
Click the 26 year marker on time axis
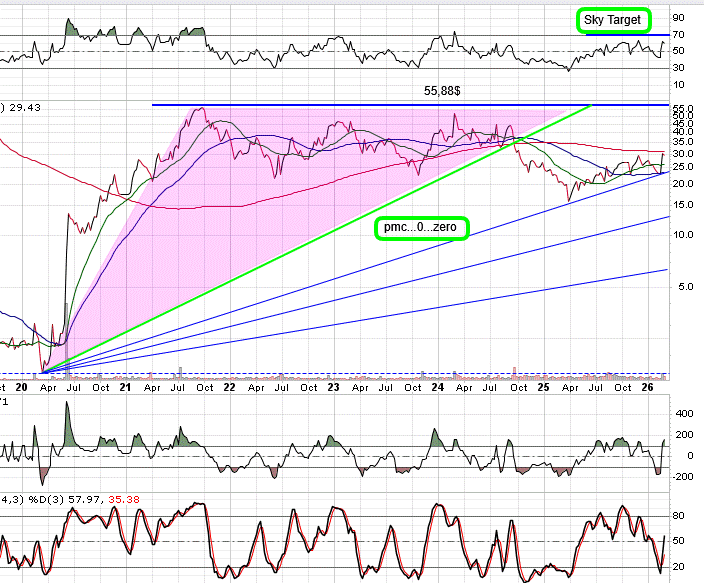(647, 387)
